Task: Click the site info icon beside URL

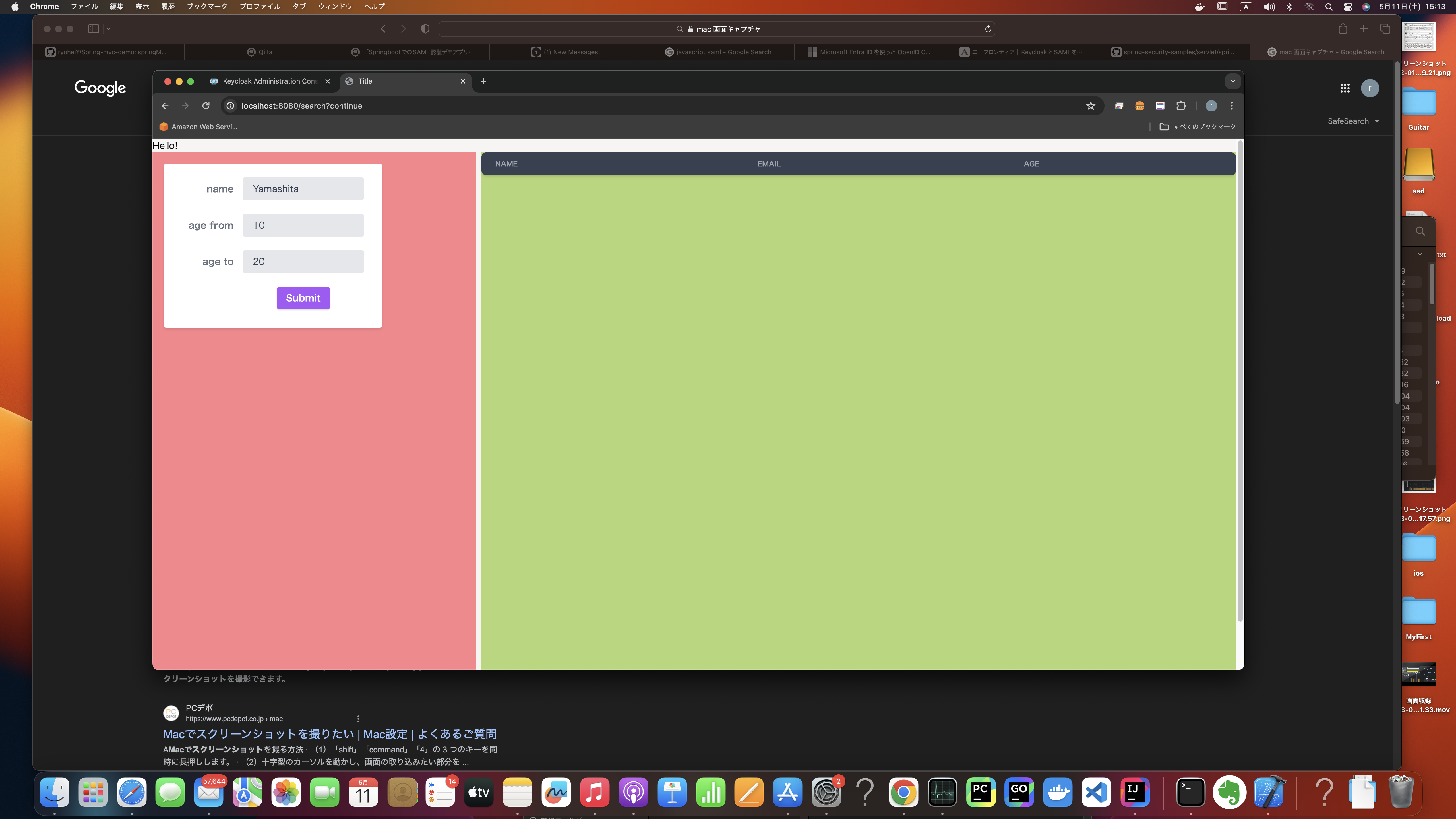Action: (x=230, y=106)
